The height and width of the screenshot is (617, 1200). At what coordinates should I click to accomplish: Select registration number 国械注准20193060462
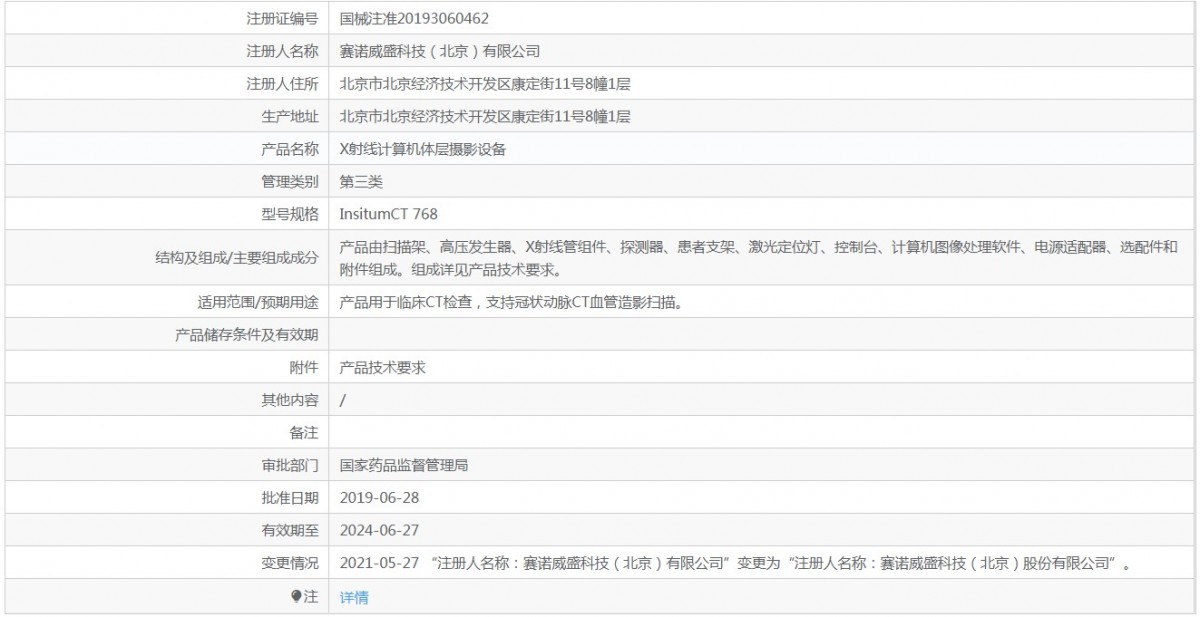(x=414, y=19)
